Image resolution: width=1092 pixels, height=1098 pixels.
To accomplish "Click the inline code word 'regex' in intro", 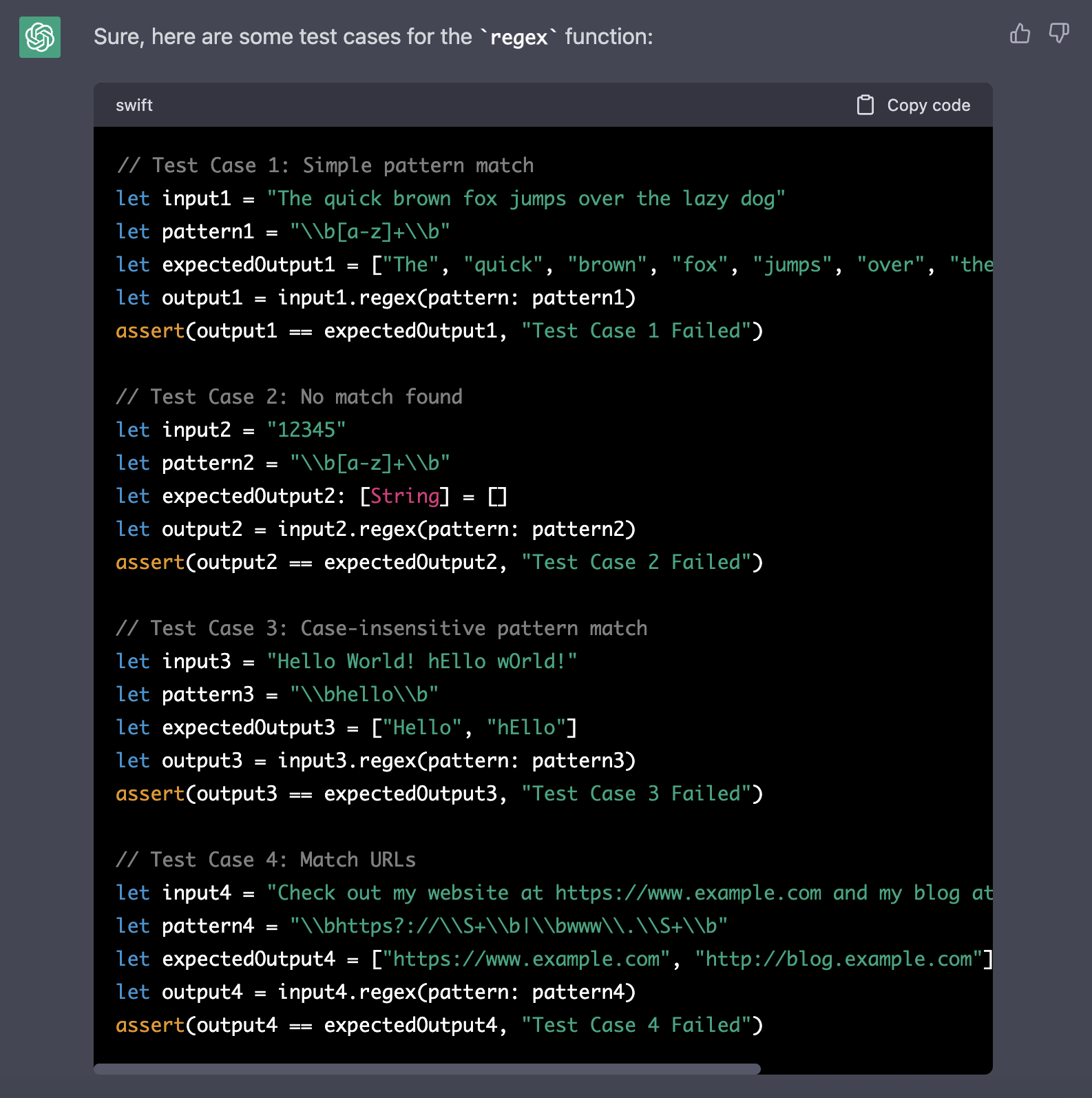I will pyautogui.click(x=518, y=37).
